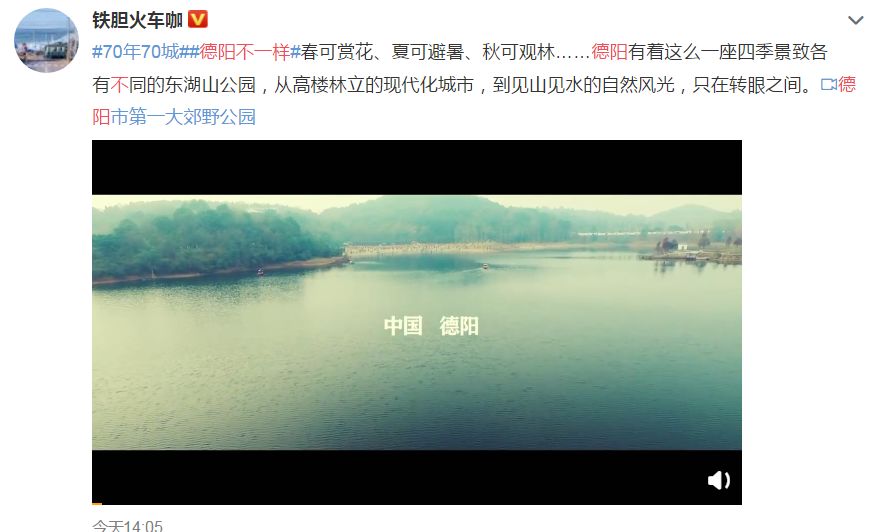The width and height of the screenshot is (870, 532).
Task: Click the video camera icon before the link
Action: point(828,84)
